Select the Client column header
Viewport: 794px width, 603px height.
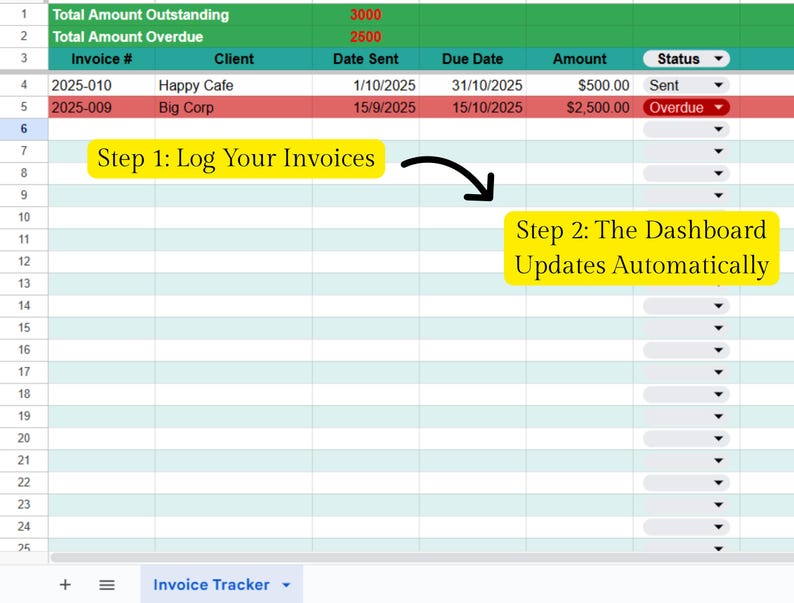(x=233, y=59)
